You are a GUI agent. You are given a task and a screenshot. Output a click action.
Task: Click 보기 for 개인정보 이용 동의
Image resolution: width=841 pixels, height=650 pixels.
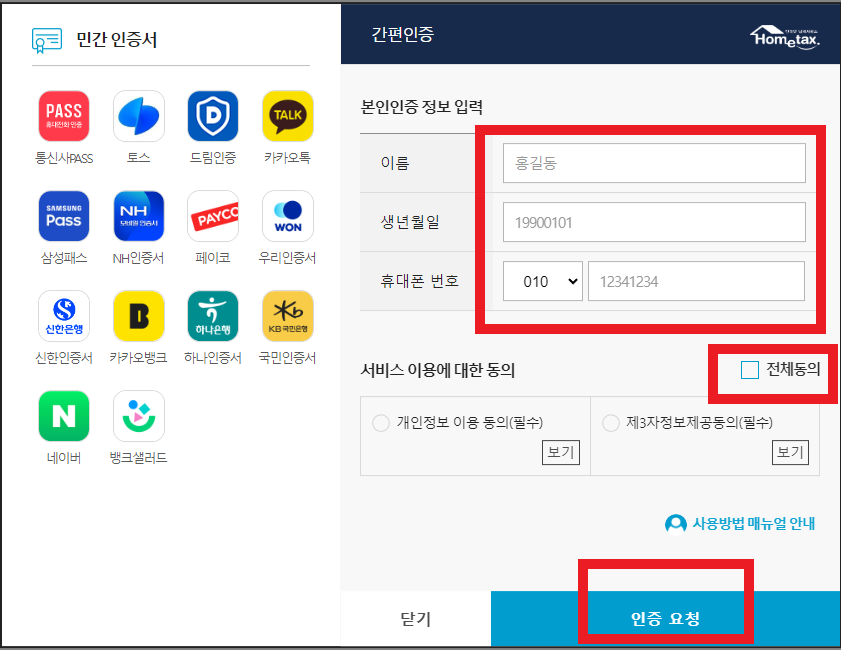561,453
